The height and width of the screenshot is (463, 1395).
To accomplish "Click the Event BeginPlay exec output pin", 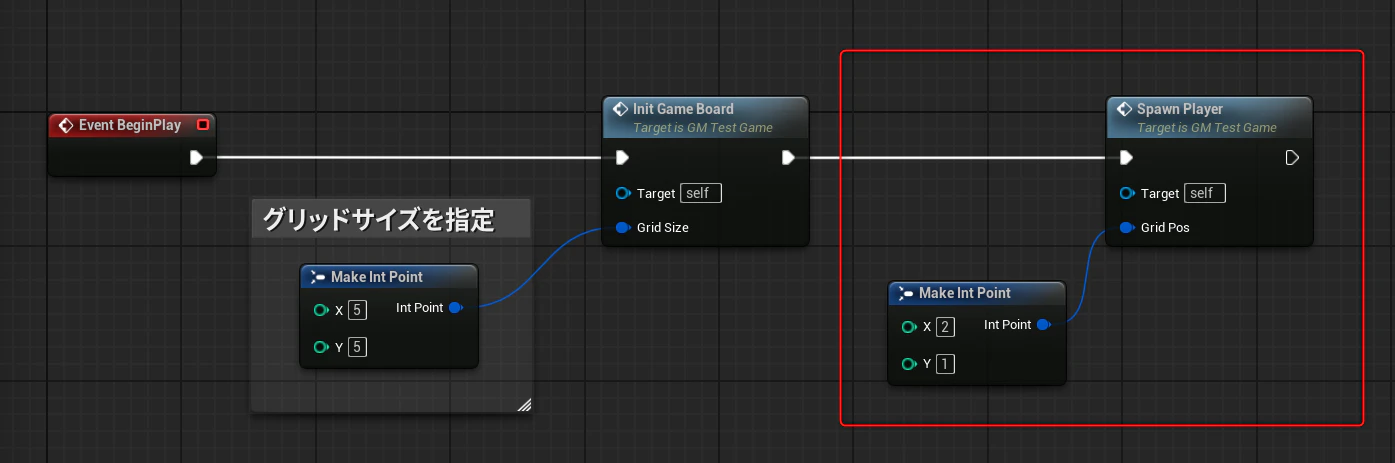I will [196, 157].
